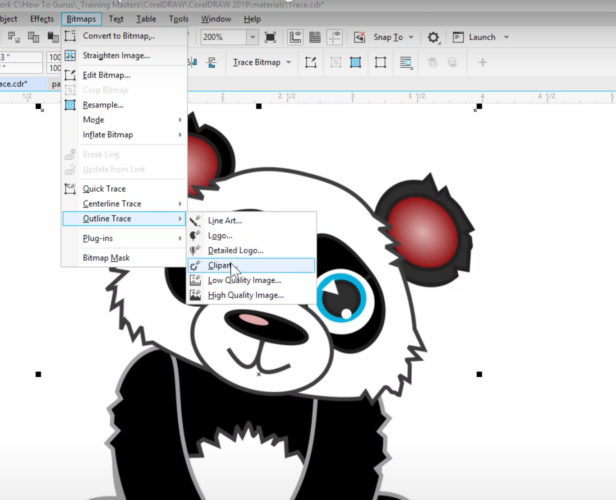This screenshot has width=616, height=500.
Task: Select Clipart outline trace option
Action: pos(251,266)
